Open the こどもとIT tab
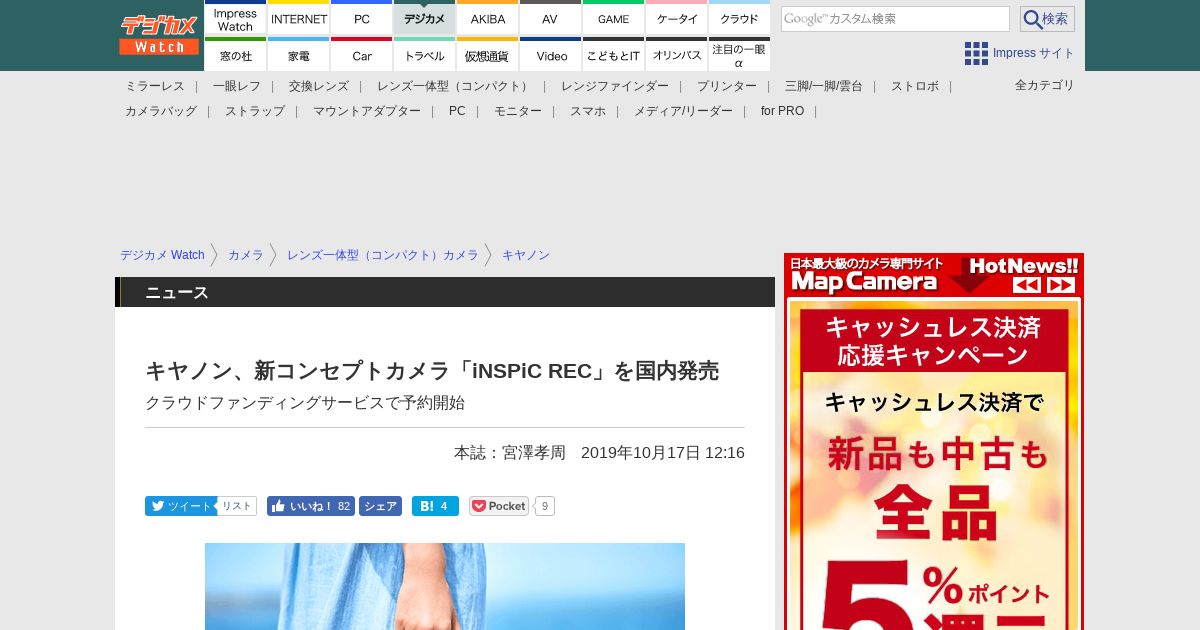This screenshot has width=1200, height=630. 614,55
